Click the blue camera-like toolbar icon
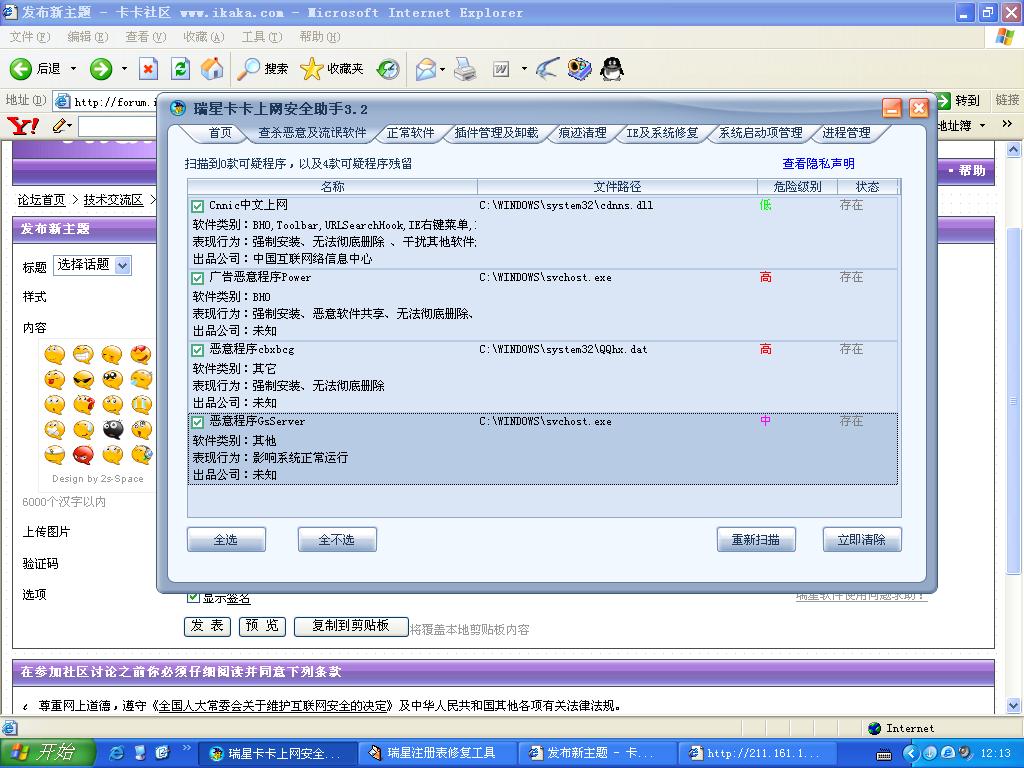Viewport: 1024px width, 768px height. click(x=579, y=69)
